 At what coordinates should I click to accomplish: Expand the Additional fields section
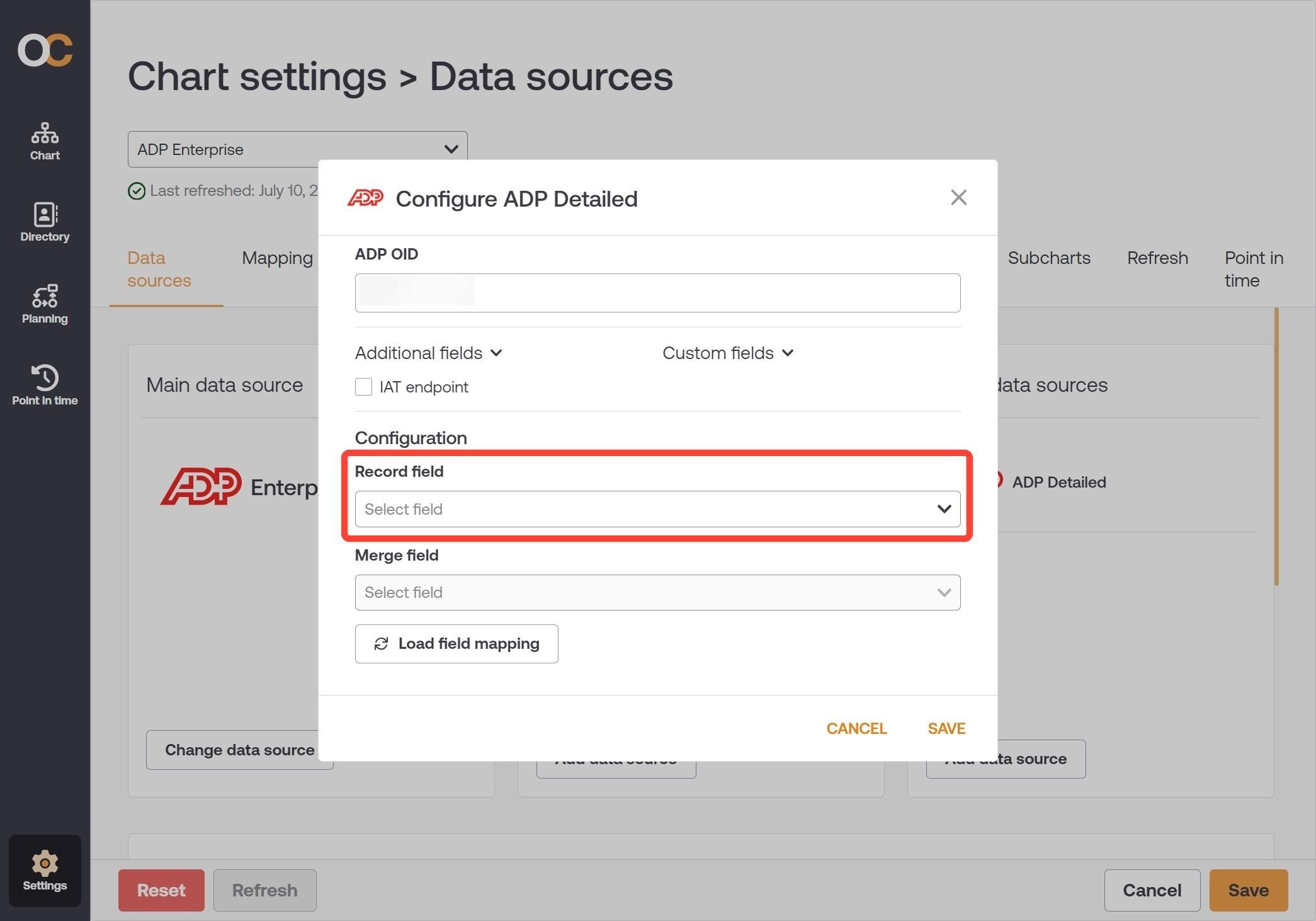click(x=428, y=353)
